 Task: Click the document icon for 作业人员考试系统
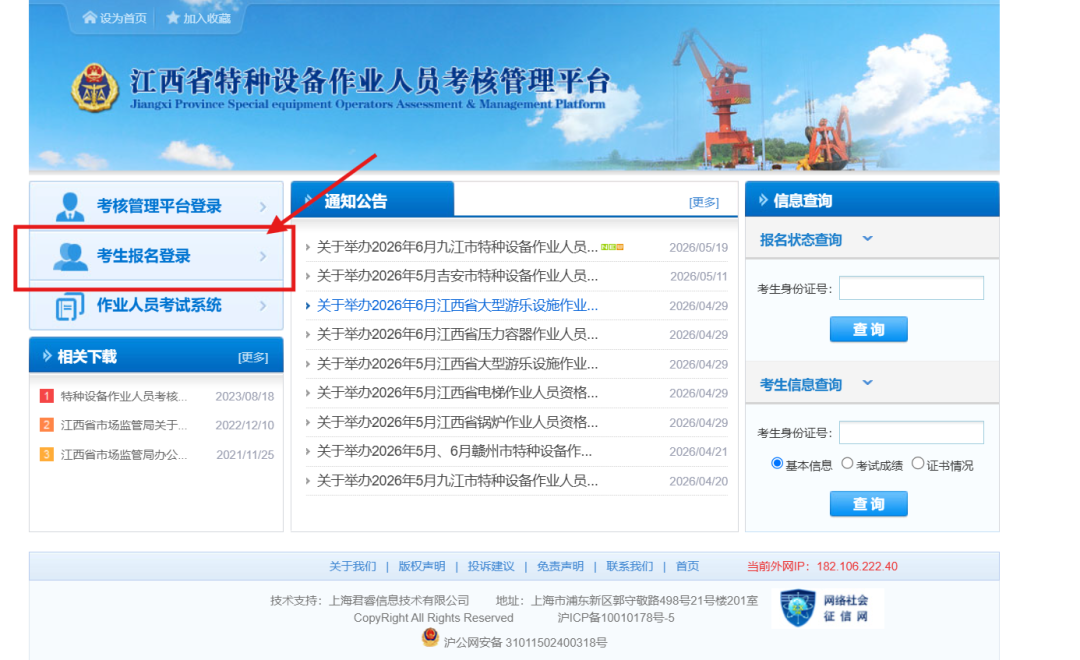coord(70,307)
